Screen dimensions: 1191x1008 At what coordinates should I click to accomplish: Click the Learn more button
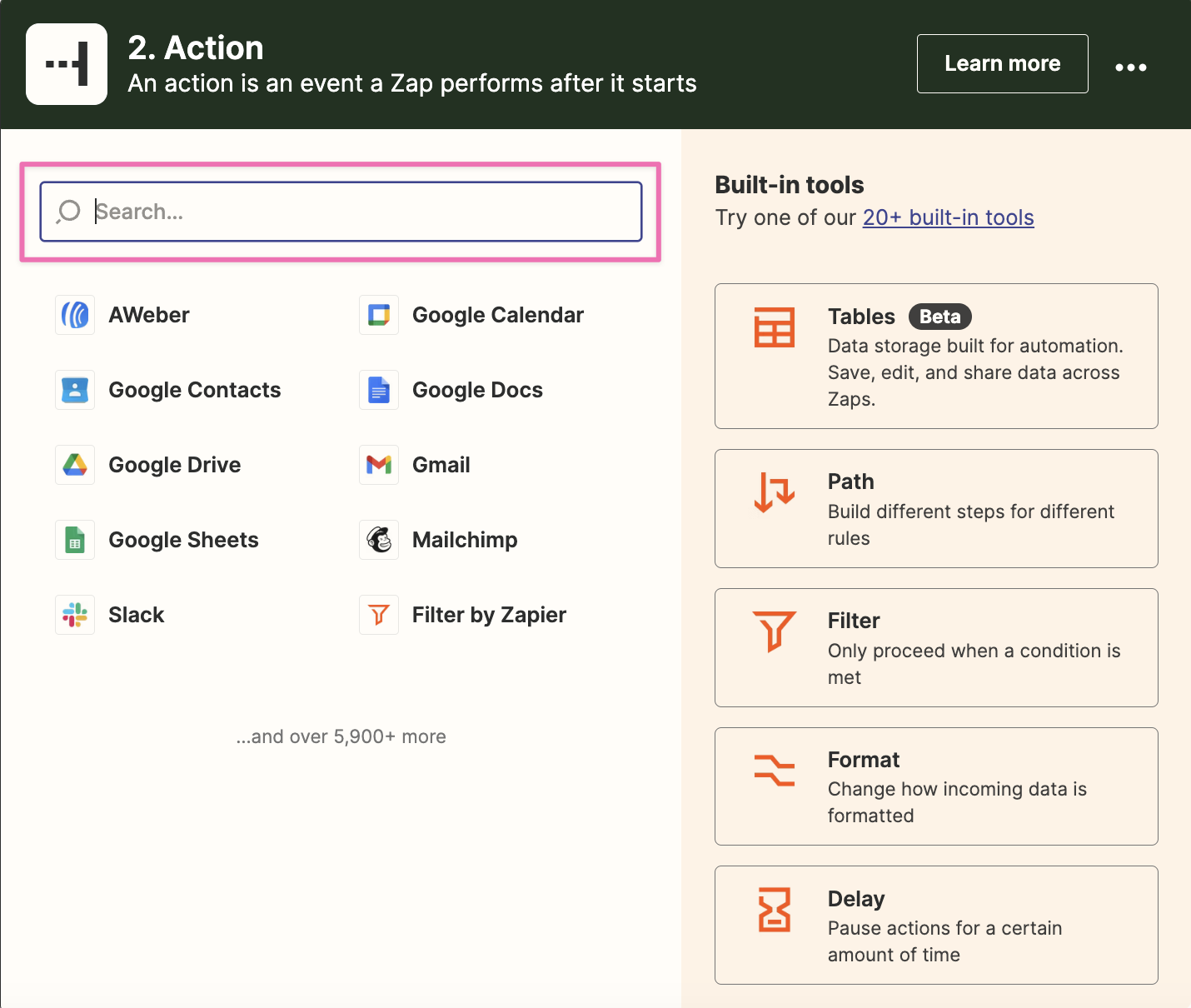[1002, 63]
